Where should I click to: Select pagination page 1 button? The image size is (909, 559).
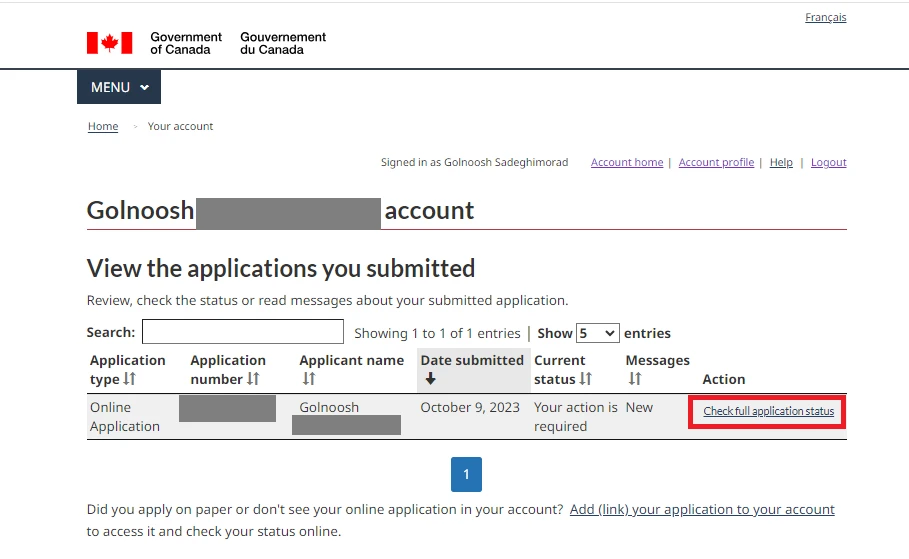pyautogui.click(x=466, y=474)
